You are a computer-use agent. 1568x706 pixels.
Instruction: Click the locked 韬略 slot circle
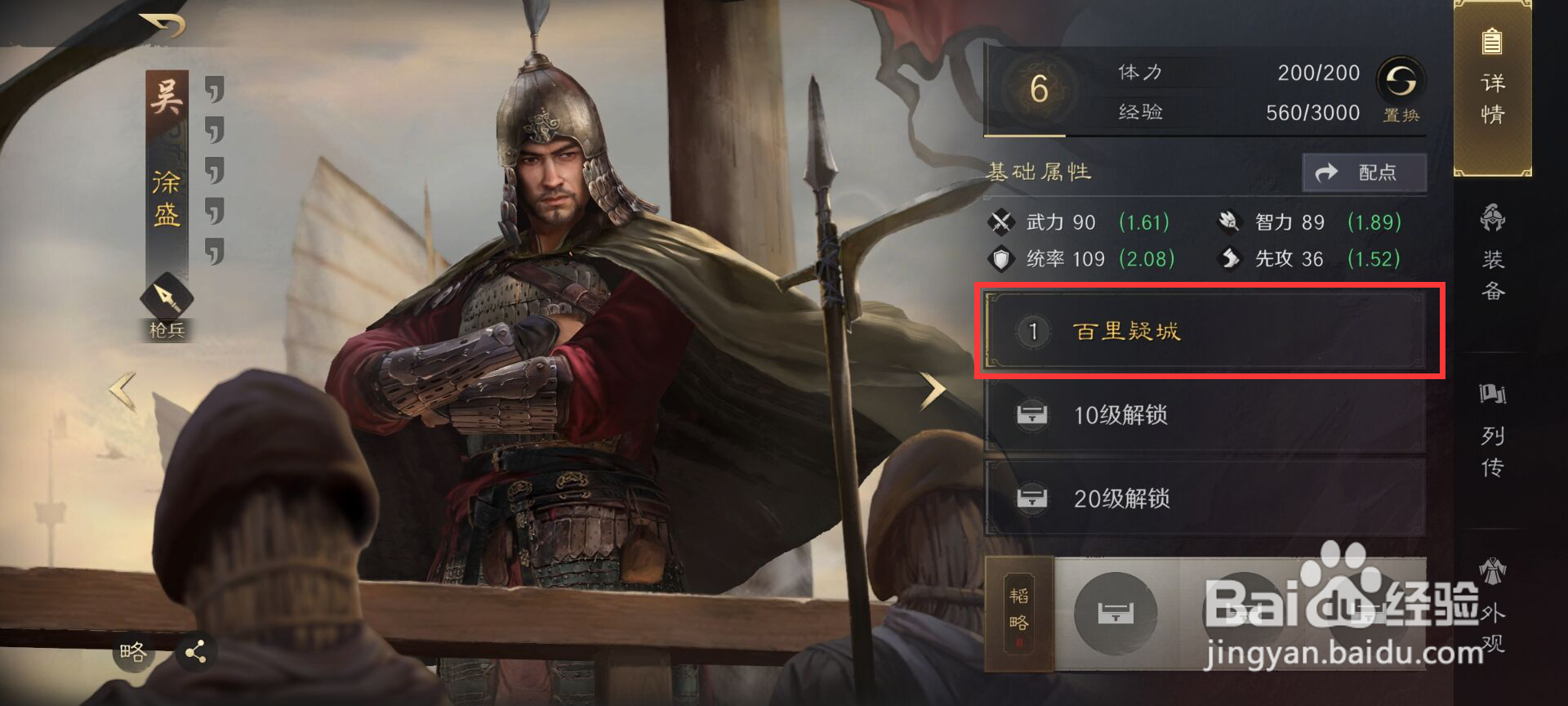tap(1116, 612)
